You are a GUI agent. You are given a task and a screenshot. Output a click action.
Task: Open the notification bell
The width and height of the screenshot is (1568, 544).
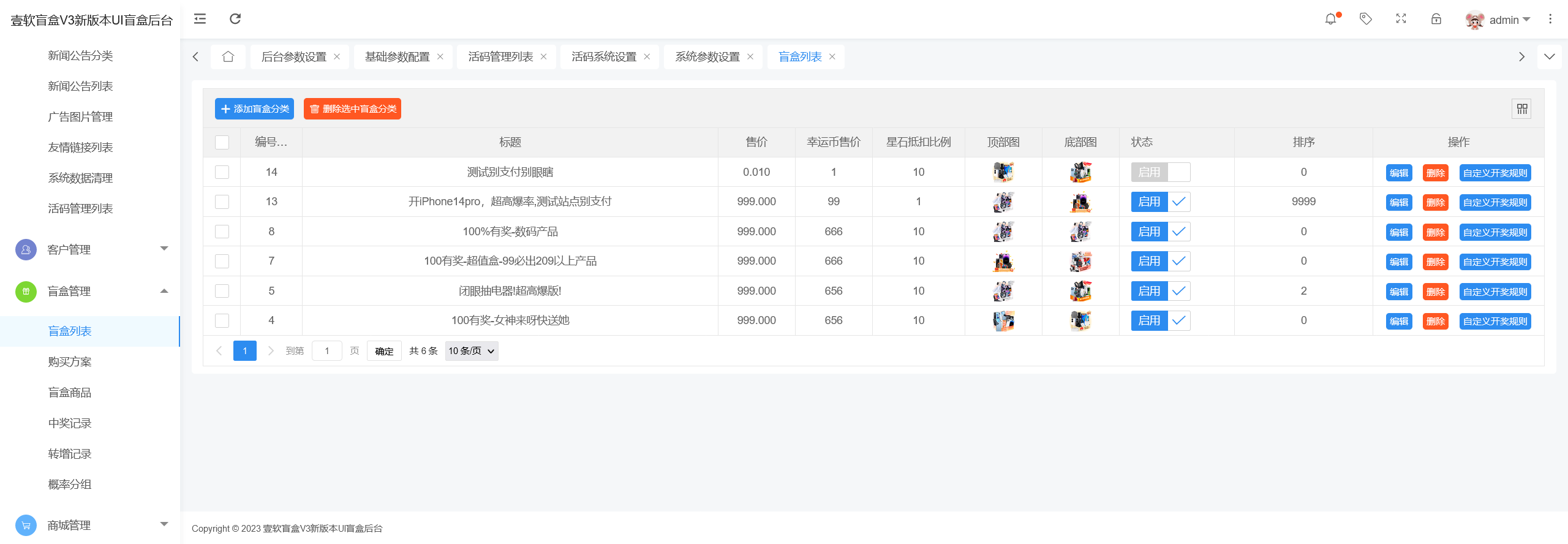pos(1331,19)
